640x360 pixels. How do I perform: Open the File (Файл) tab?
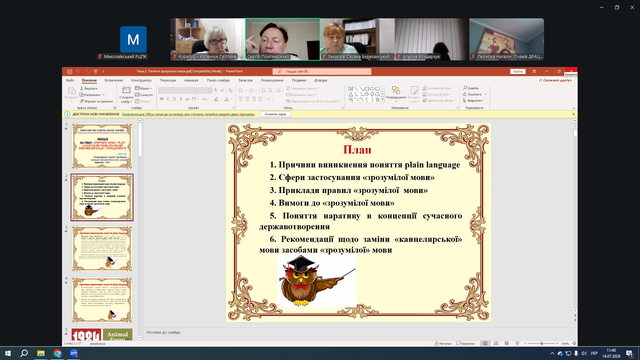pos(70,80)
